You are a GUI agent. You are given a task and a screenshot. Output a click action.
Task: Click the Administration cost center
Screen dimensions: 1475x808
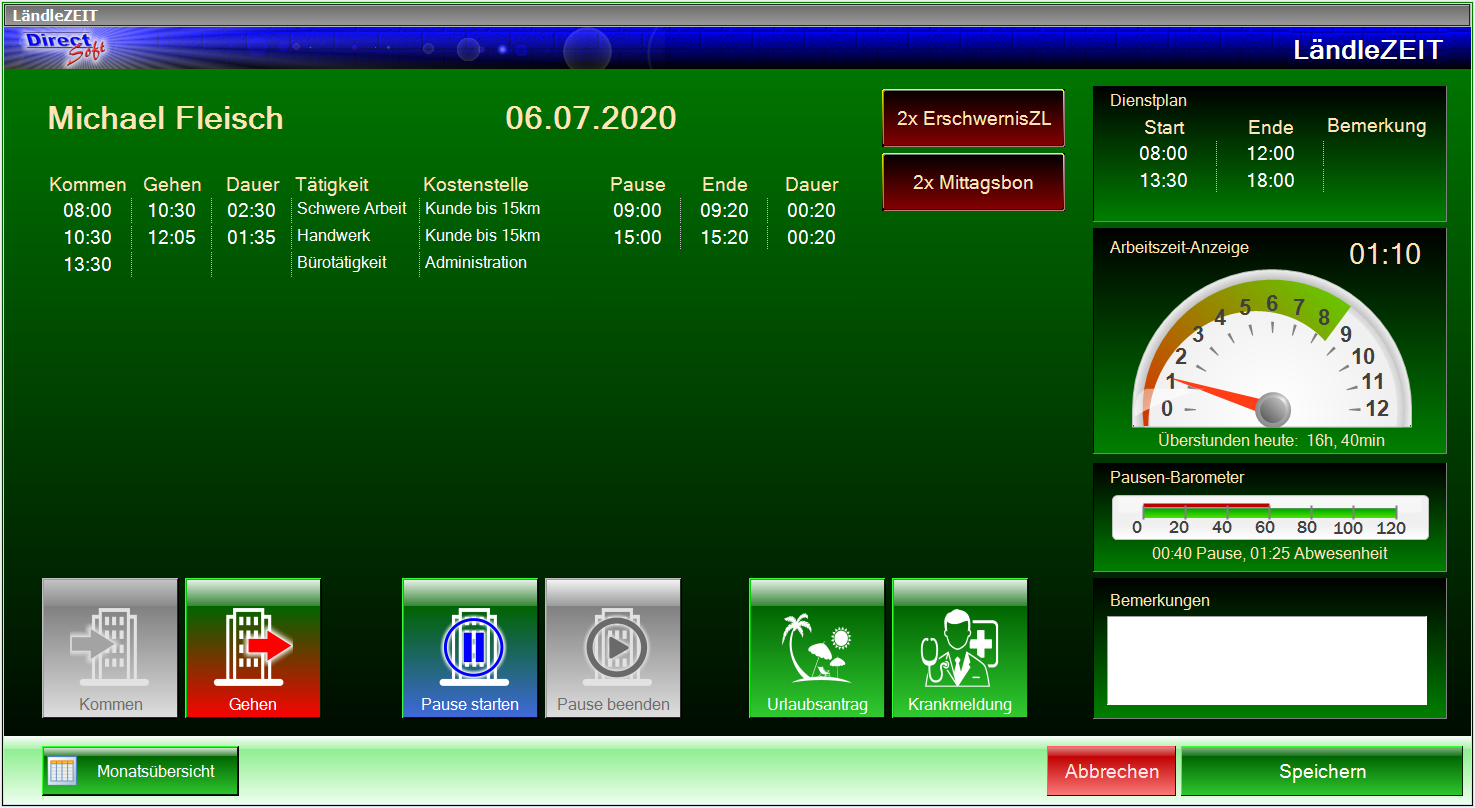click(x=476, y=263)
